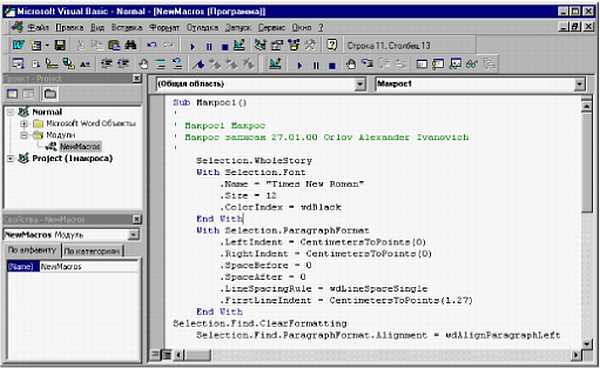600x368 pixels.
Task: Click the Find binoculars icon
Action: pos(130,45)
